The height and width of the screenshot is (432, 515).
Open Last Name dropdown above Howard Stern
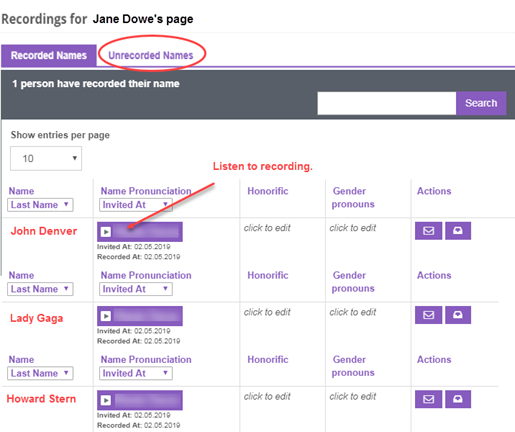[40, 373]
